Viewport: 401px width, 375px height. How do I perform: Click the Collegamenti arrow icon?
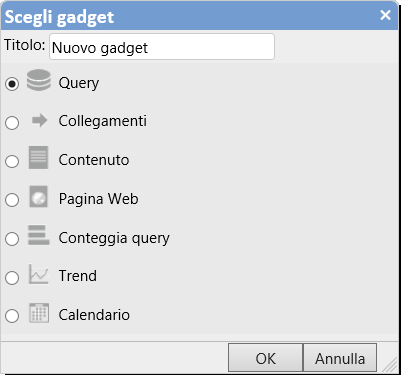pos(40,120)
